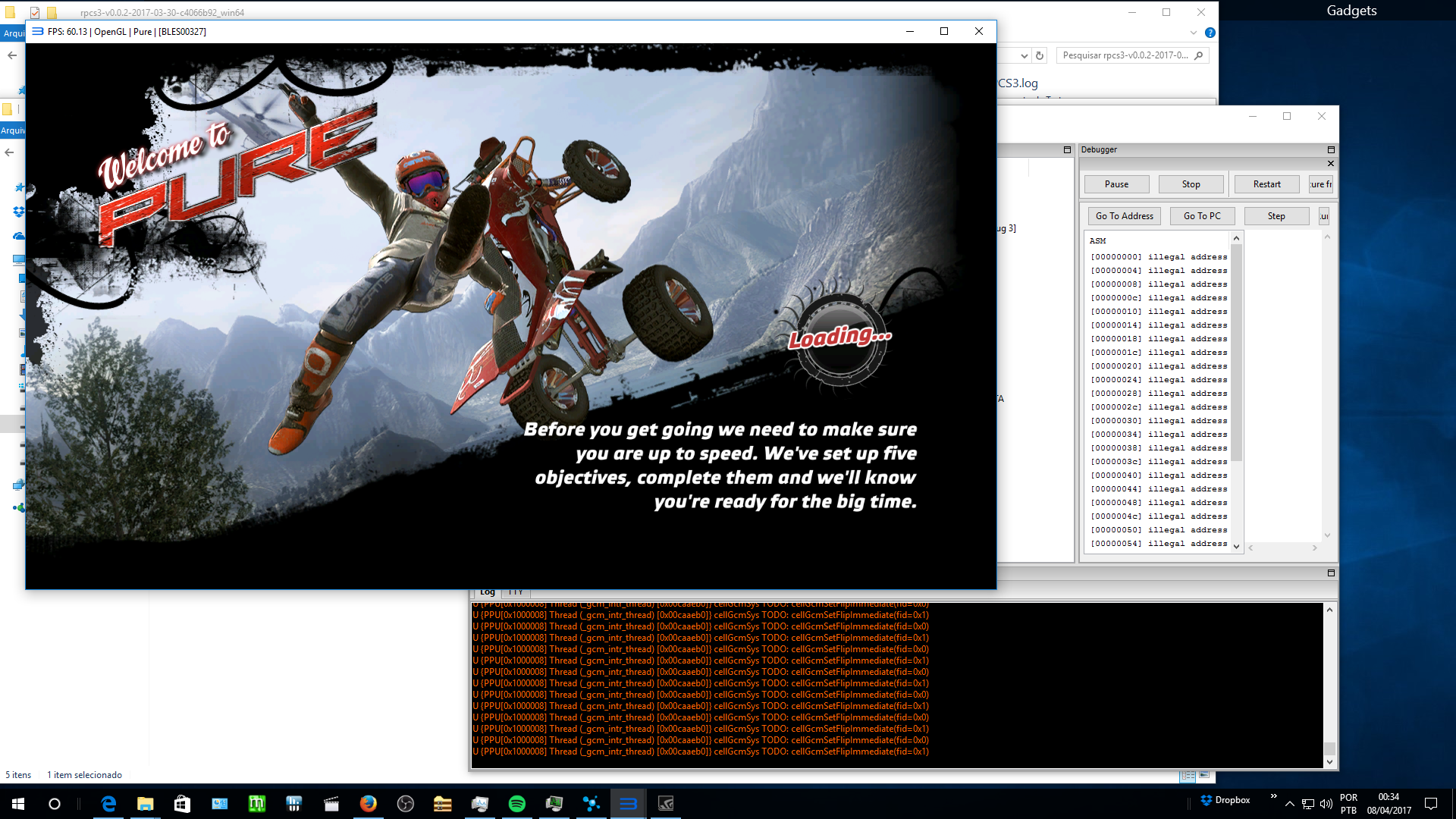
Task: Open Firefox from the taskbar
Action: point(369,804)
